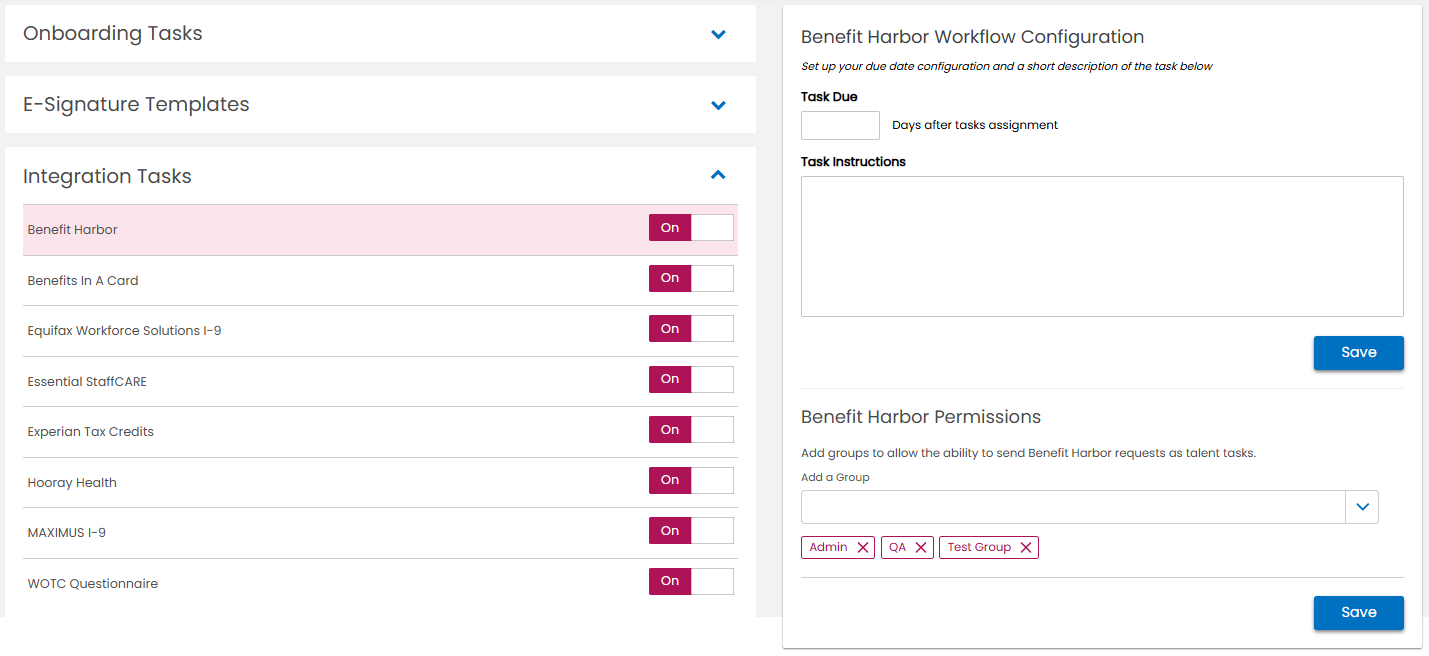Select the Essential StaffCARE row label
The image size is (1429, 656).
click(87, 382)
